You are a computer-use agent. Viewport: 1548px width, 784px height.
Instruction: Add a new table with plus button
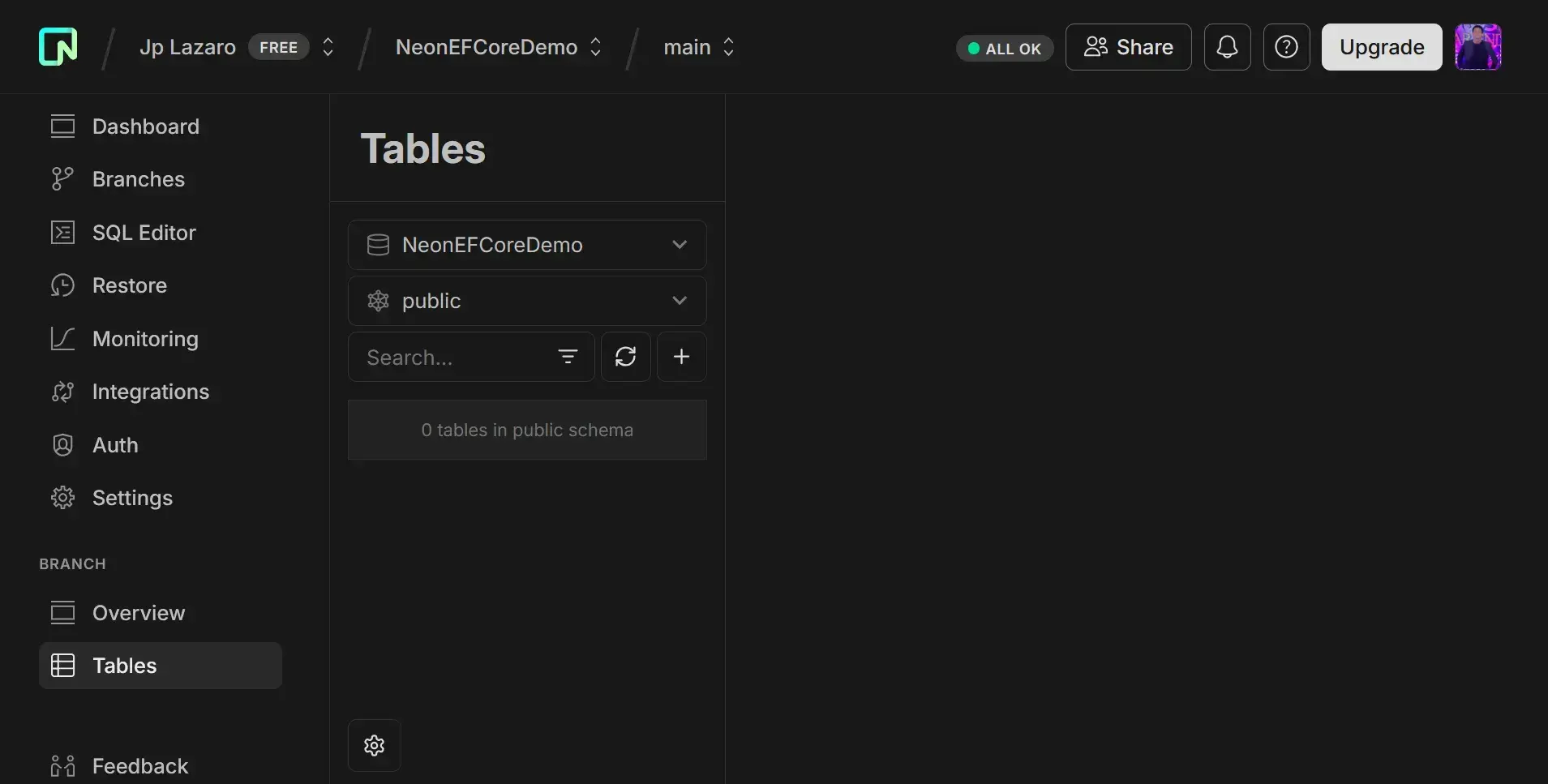(681, 357)
